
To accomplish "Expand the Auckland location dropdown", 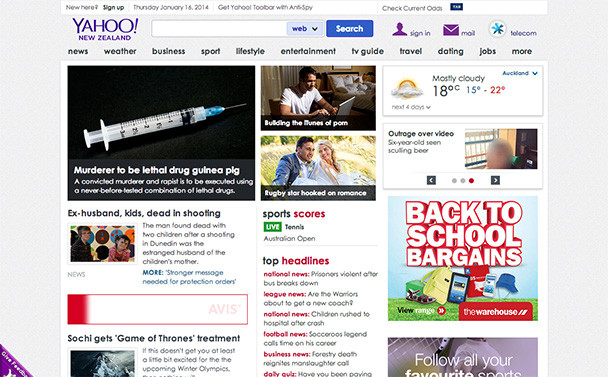I will click(520, 73).
